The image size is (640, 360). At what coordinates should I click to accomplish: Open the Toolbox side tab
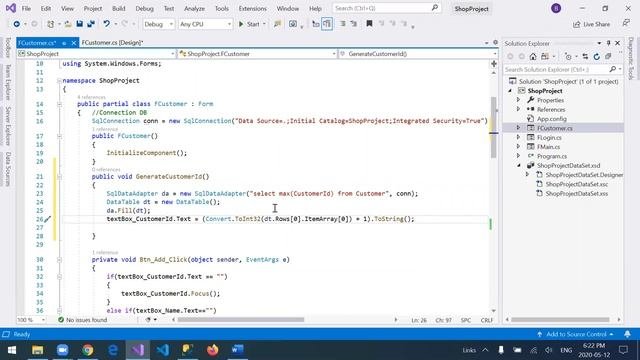[x=8, y=47]
